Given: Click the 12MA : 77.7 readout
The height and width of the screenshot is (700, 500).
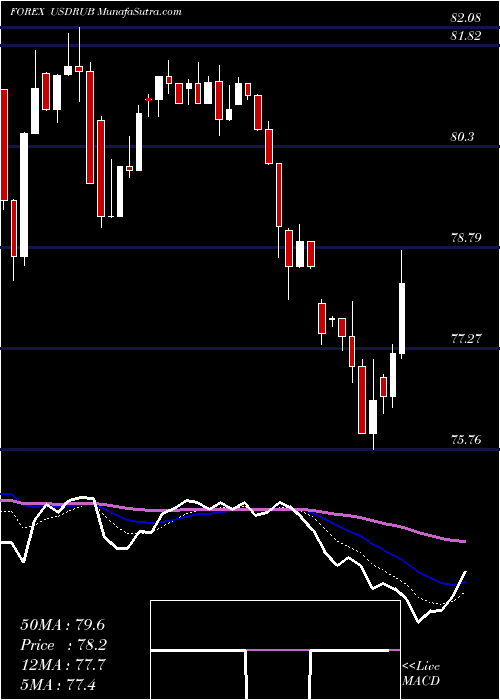Looking at the screenshot, I should coord(62,665).
